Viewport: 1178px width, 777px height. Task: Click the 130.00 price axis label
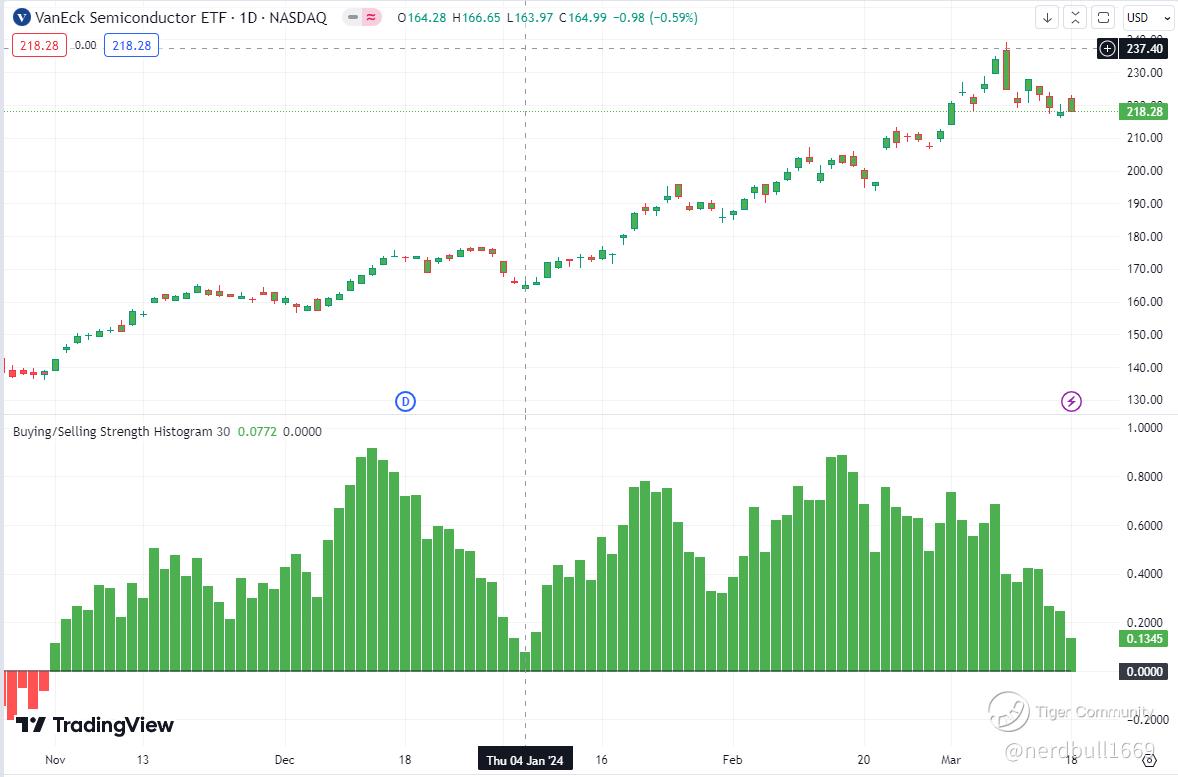coord(1144,400)
